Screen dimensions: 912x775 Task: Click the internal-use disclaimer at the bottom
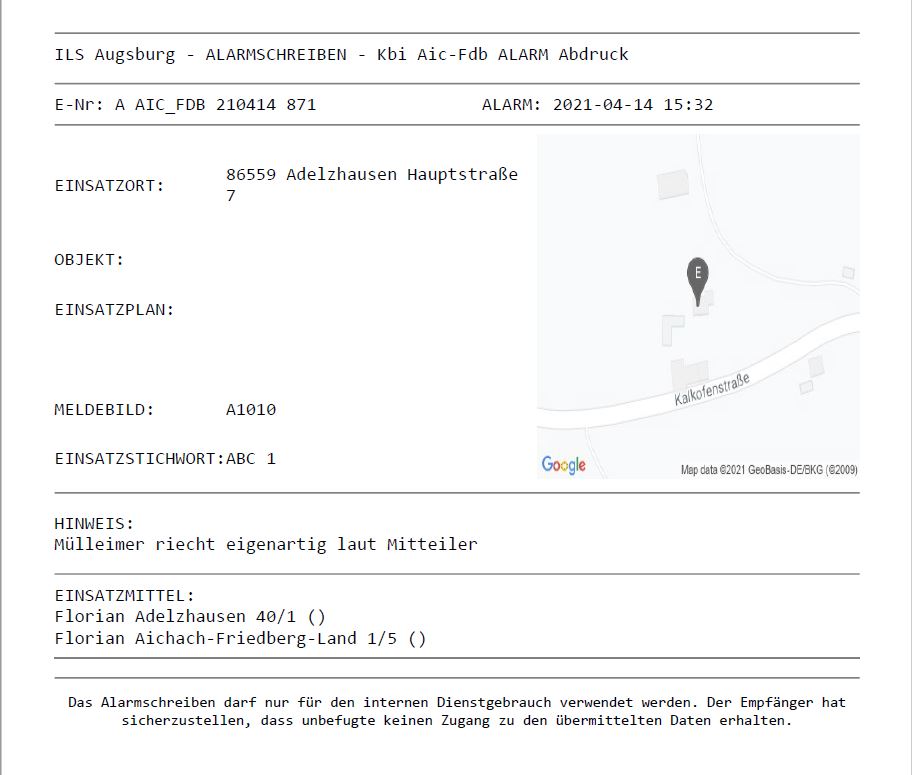[456, 711]
